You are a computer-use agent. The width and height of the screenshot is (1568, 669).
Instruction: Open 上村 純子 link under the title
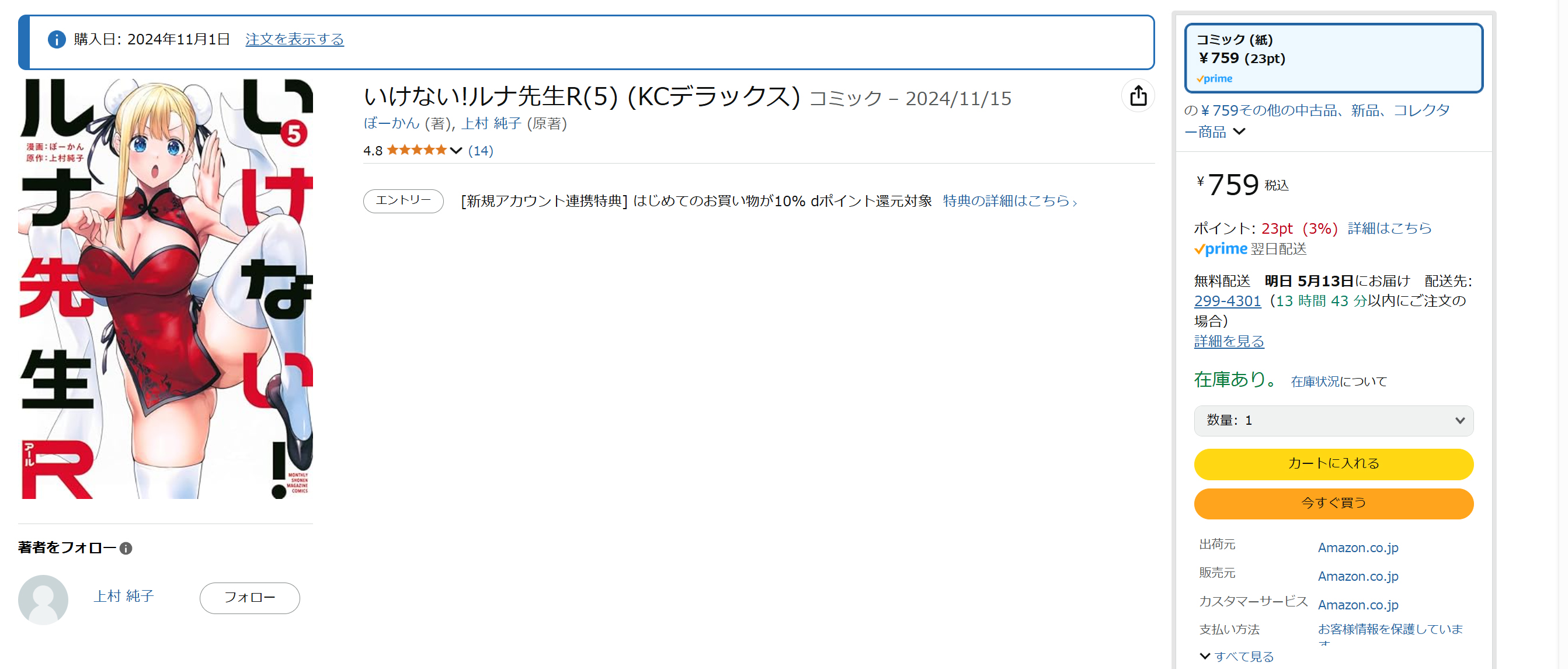pyautogui.click(x=491, y=123)
